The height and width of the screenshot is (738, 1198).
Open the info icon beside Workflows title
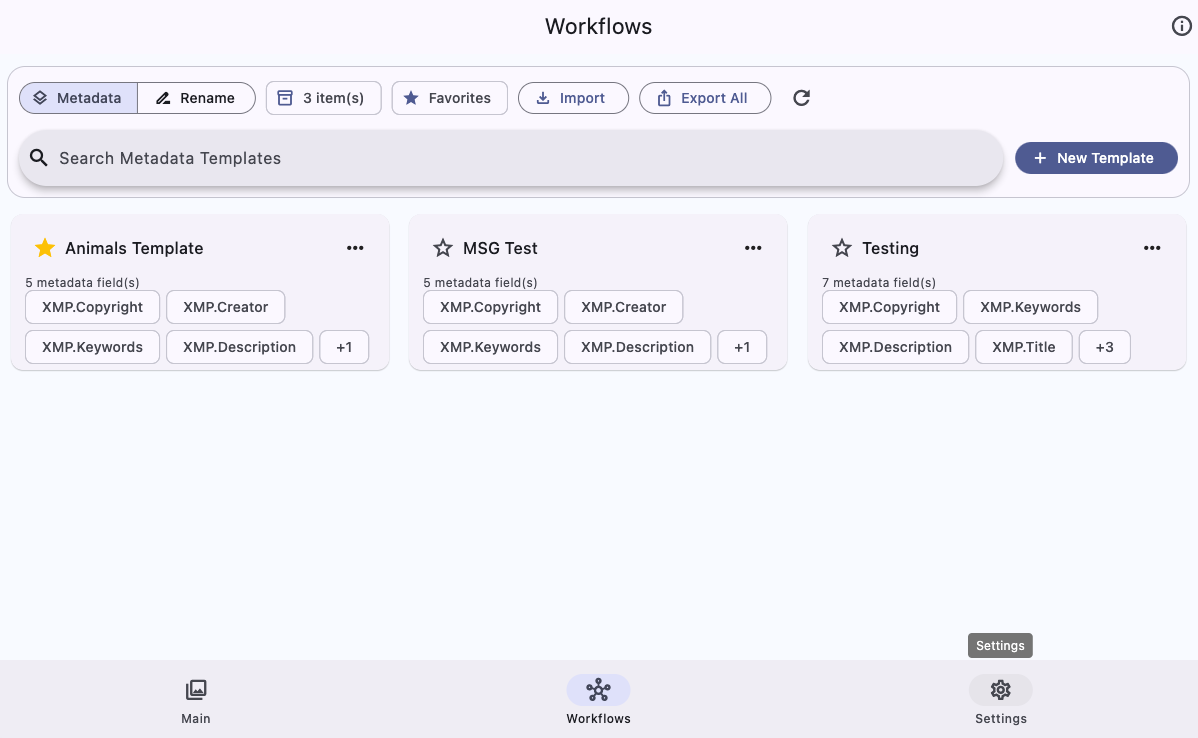[1181, 26]
